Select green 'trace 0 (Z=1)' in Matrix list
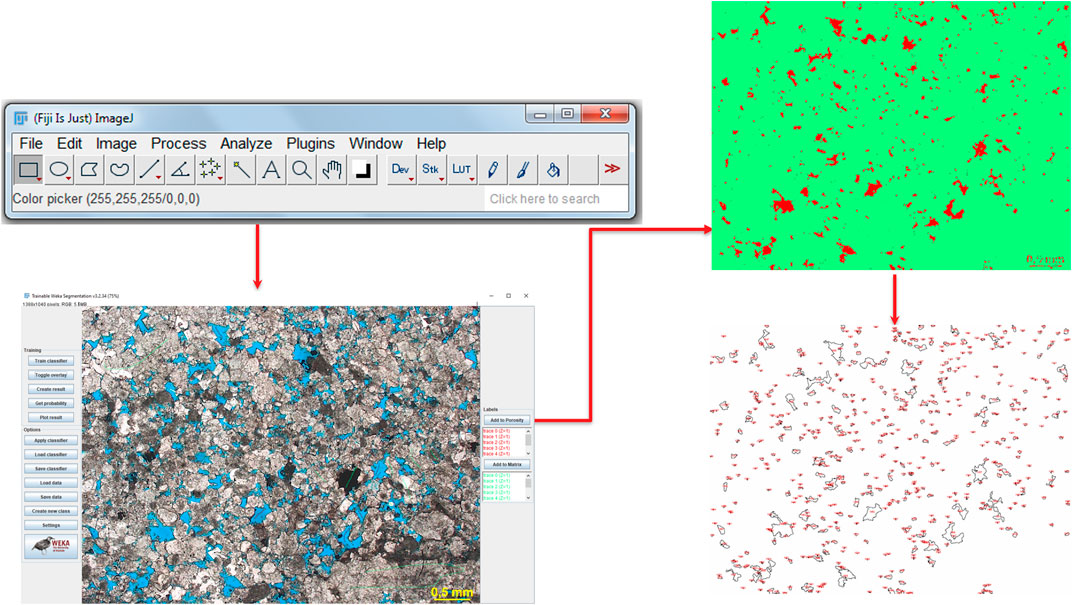This screenshot has height=605, width=1072. 496,475
